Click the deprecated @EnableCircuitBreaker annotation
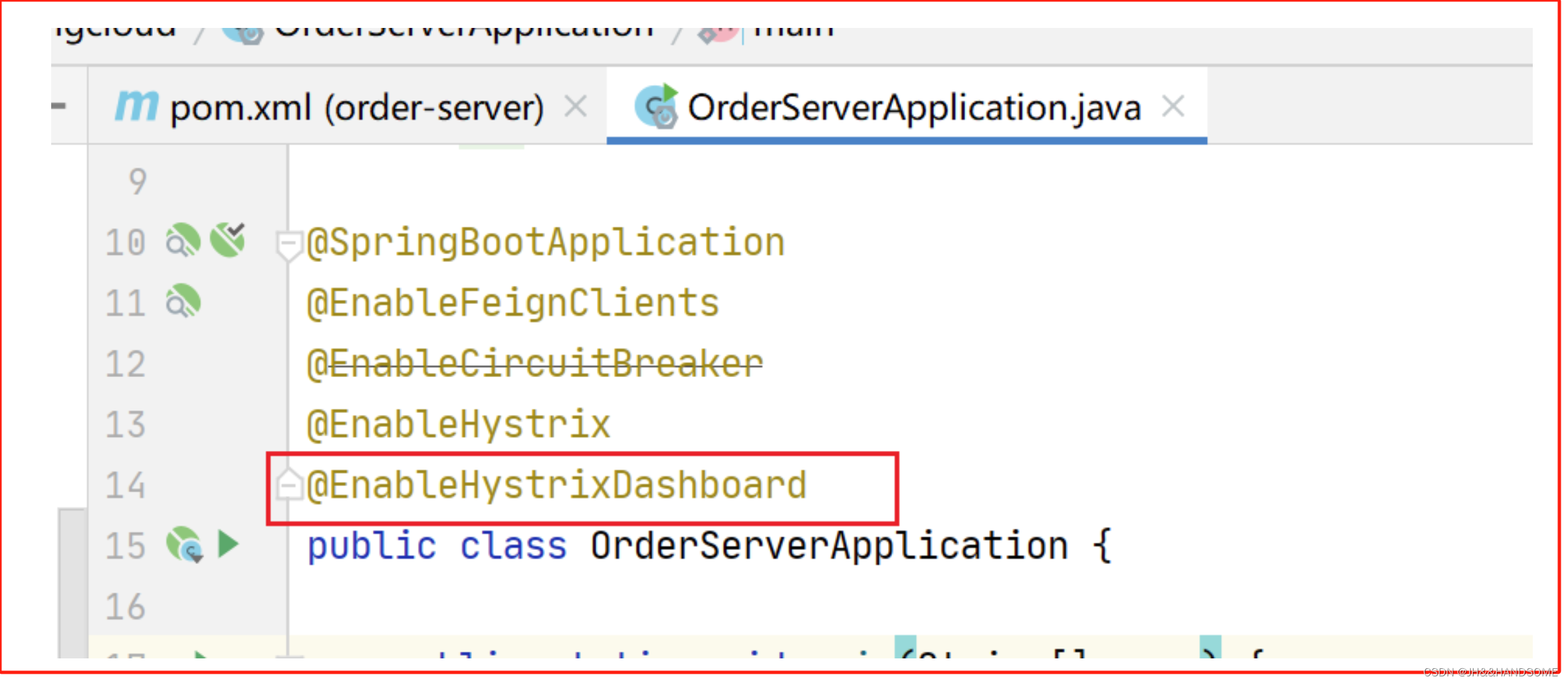The width and height of the screenshot is (1568, 683). pyautogui.click(x=534, y=364)
